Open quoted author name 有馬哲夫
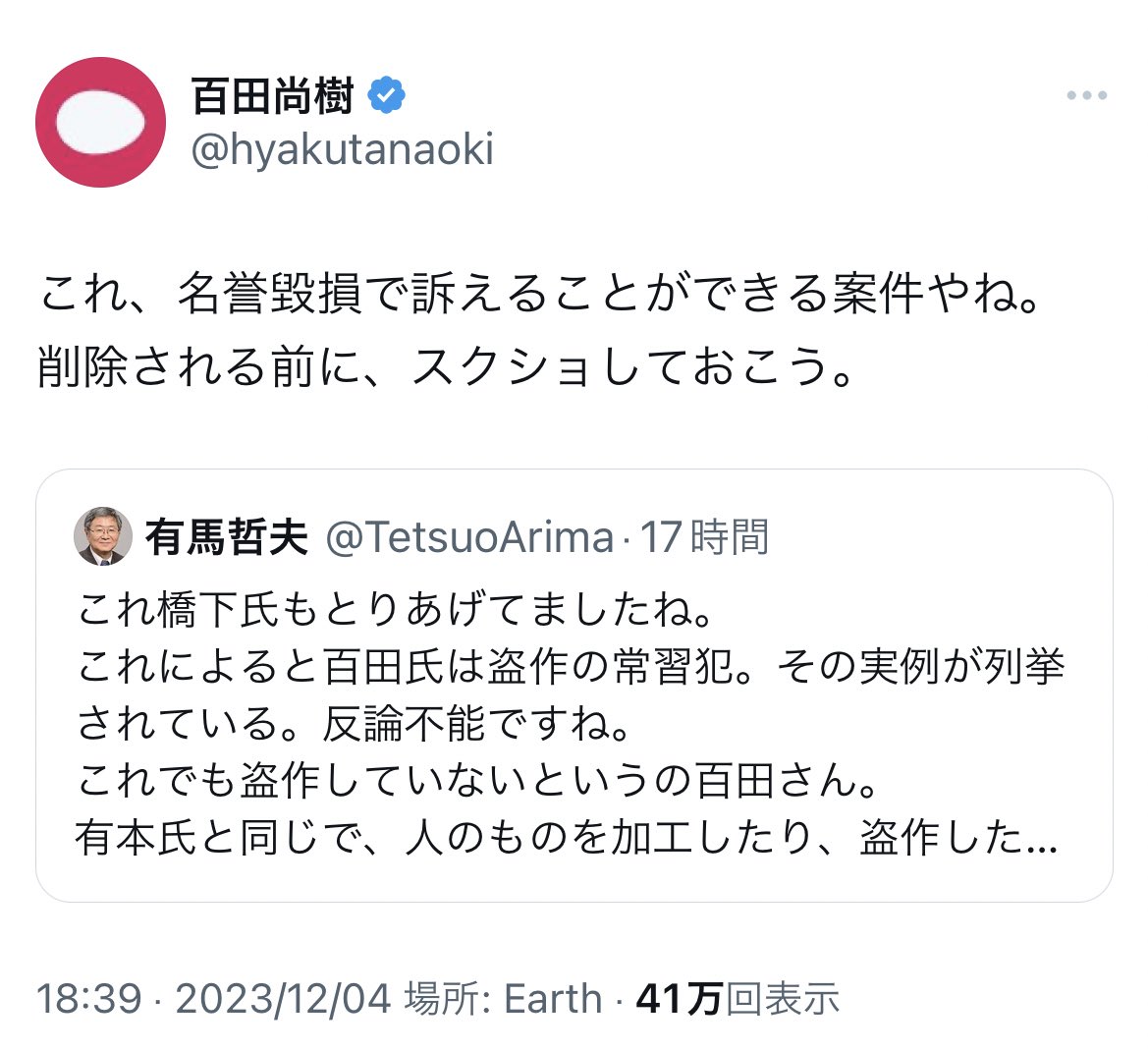The image size is (1148, 1051). point(227,537)
